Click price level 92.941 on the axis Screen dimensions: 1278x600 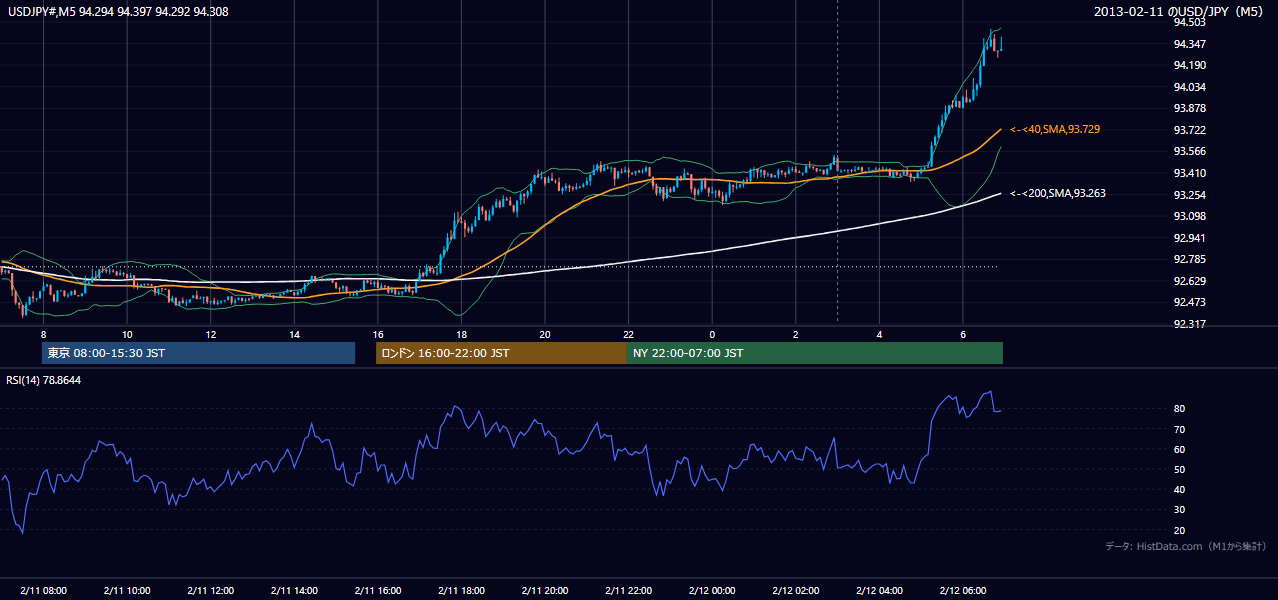click(x=1190, y=238)
